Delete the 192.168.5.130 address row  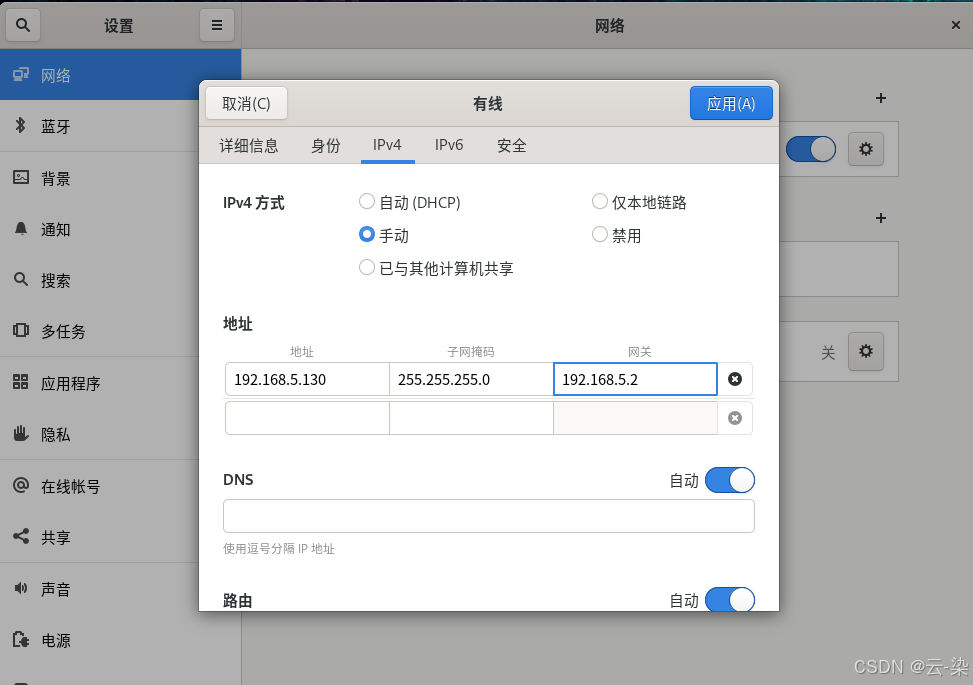pos(735,379)
